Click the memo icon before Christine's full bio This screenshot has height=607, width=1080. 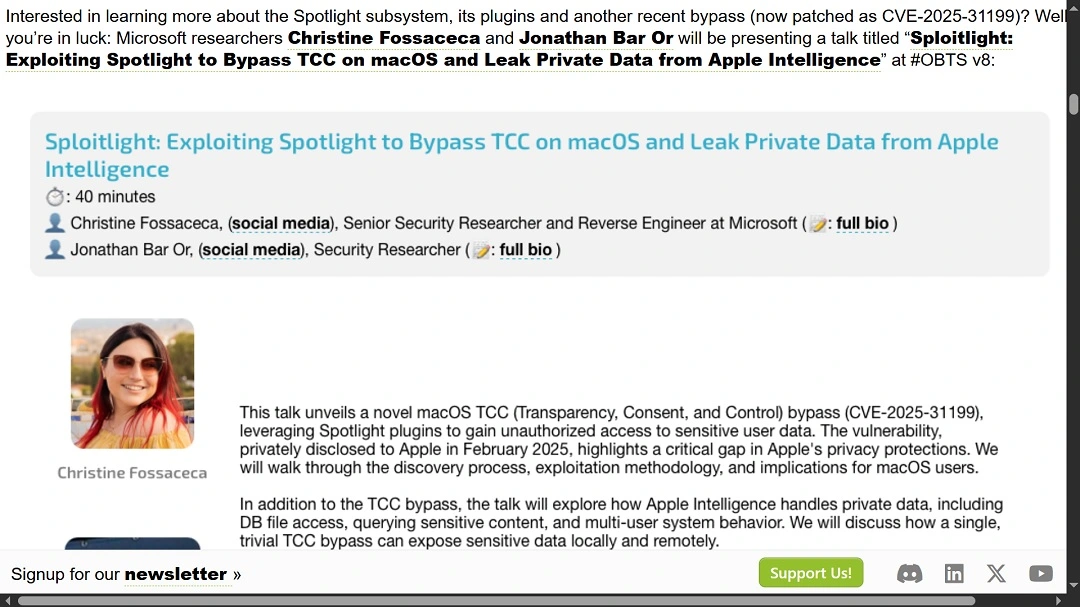coord(818,223)
